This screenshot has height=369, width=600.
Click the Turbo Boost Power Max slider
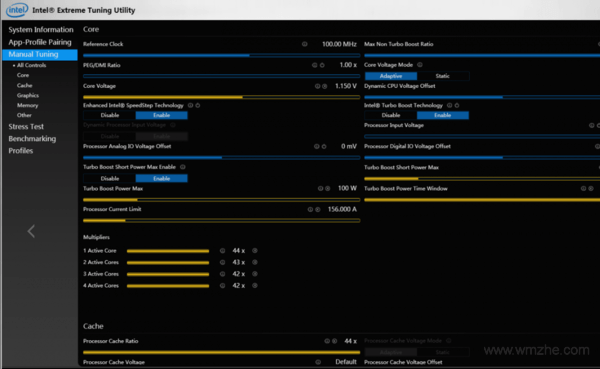pyautogui.click(x=222, y=200)
